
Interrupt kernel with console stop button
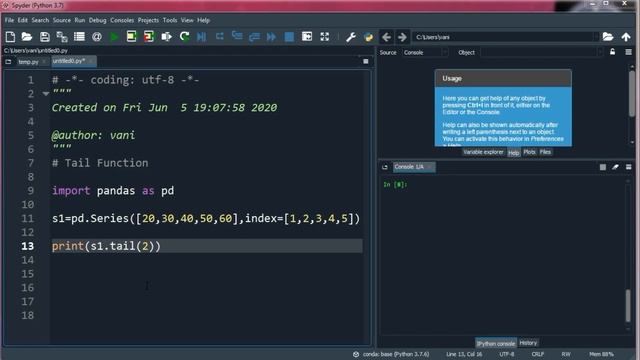[x=602, y=167]
